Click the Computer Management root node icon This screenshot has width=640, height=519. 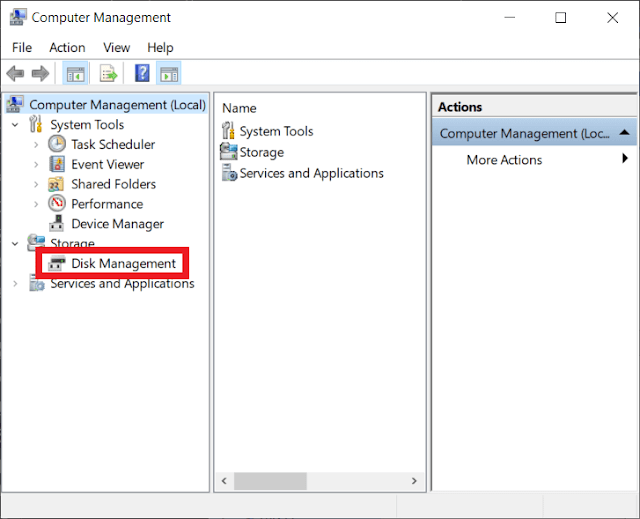16,104
